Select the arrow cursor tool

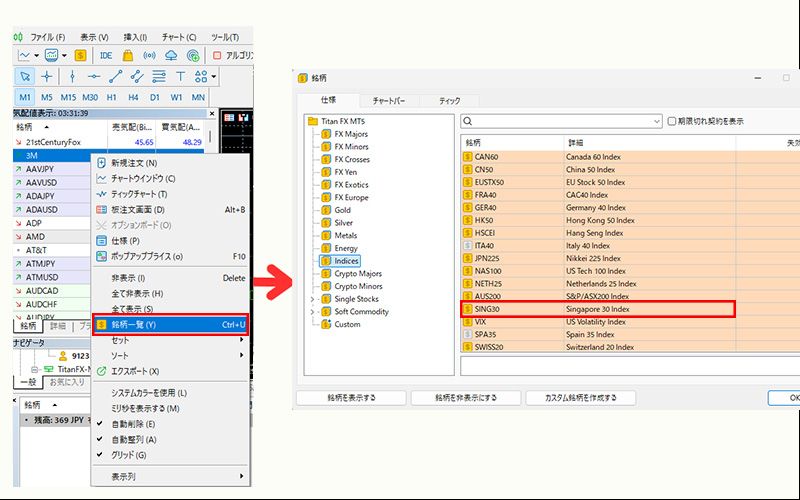[25, 76]
